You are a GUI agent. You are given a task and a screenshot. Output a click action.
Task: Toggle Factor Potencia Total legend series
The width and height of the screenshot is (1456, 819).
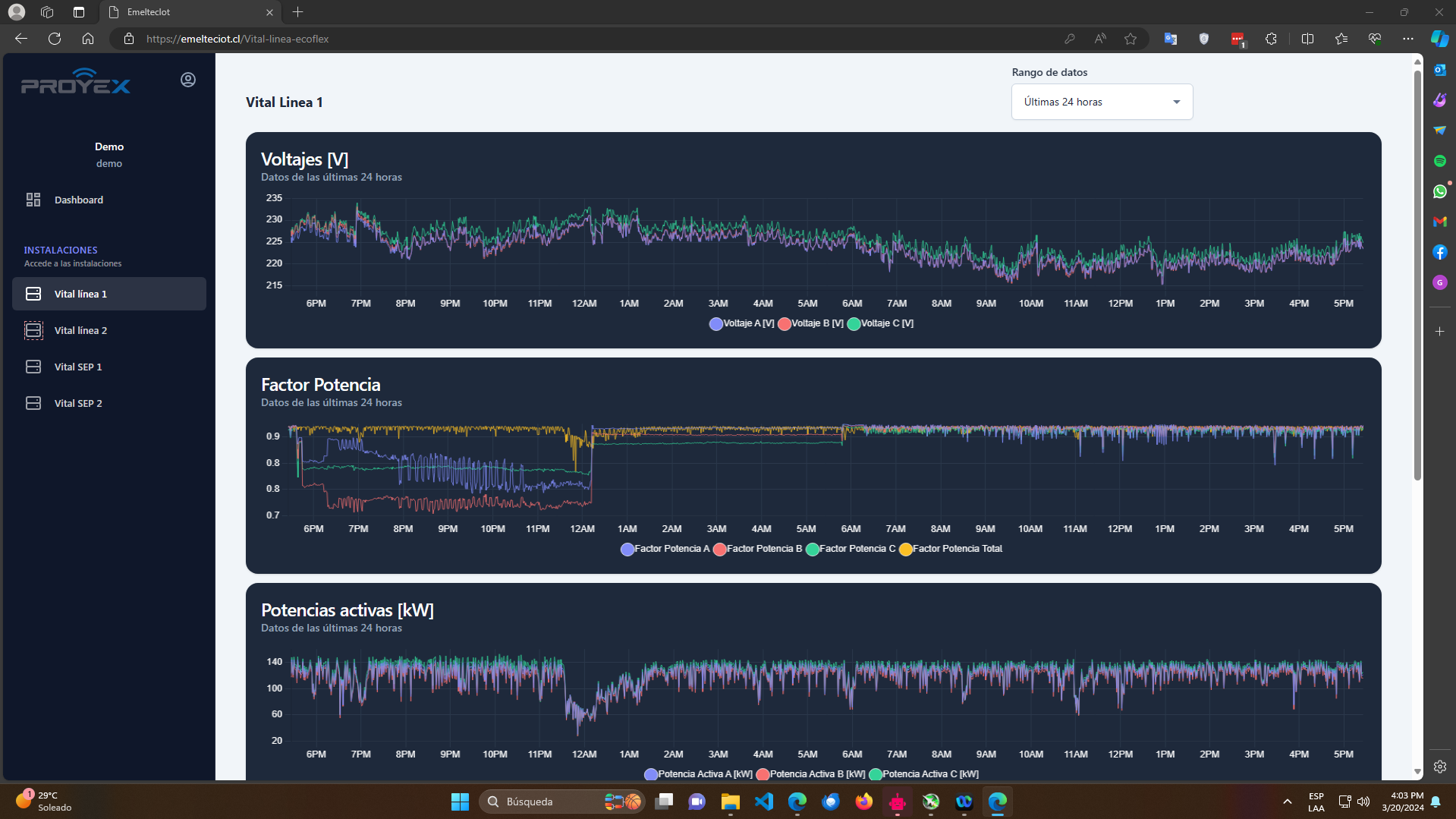point(951,549)
